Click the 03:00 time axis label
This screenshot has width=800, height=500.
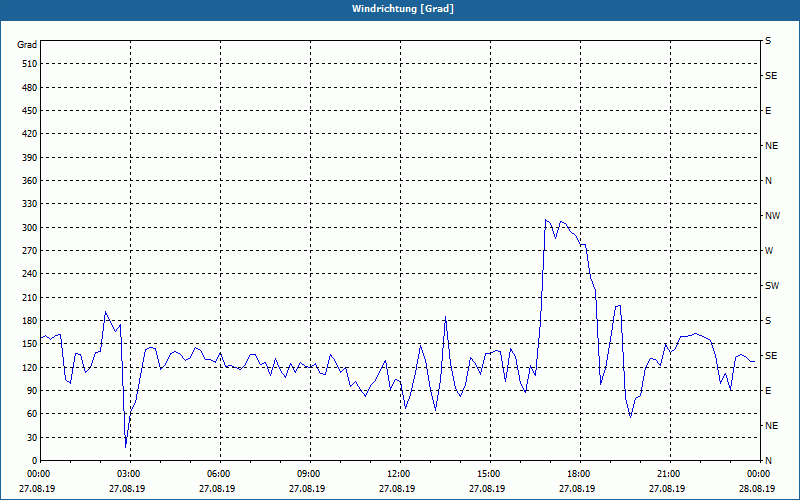pyautogui.click(x=129, y=473)
